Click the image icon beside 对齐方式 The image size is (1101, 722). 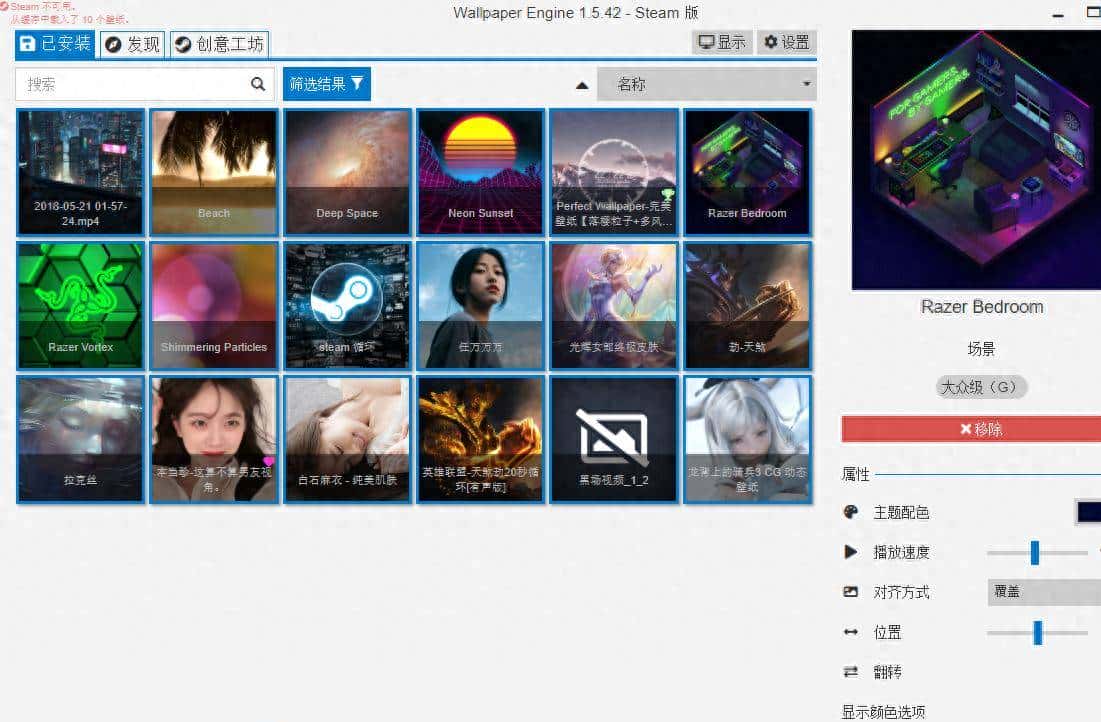tap(851, 592)
